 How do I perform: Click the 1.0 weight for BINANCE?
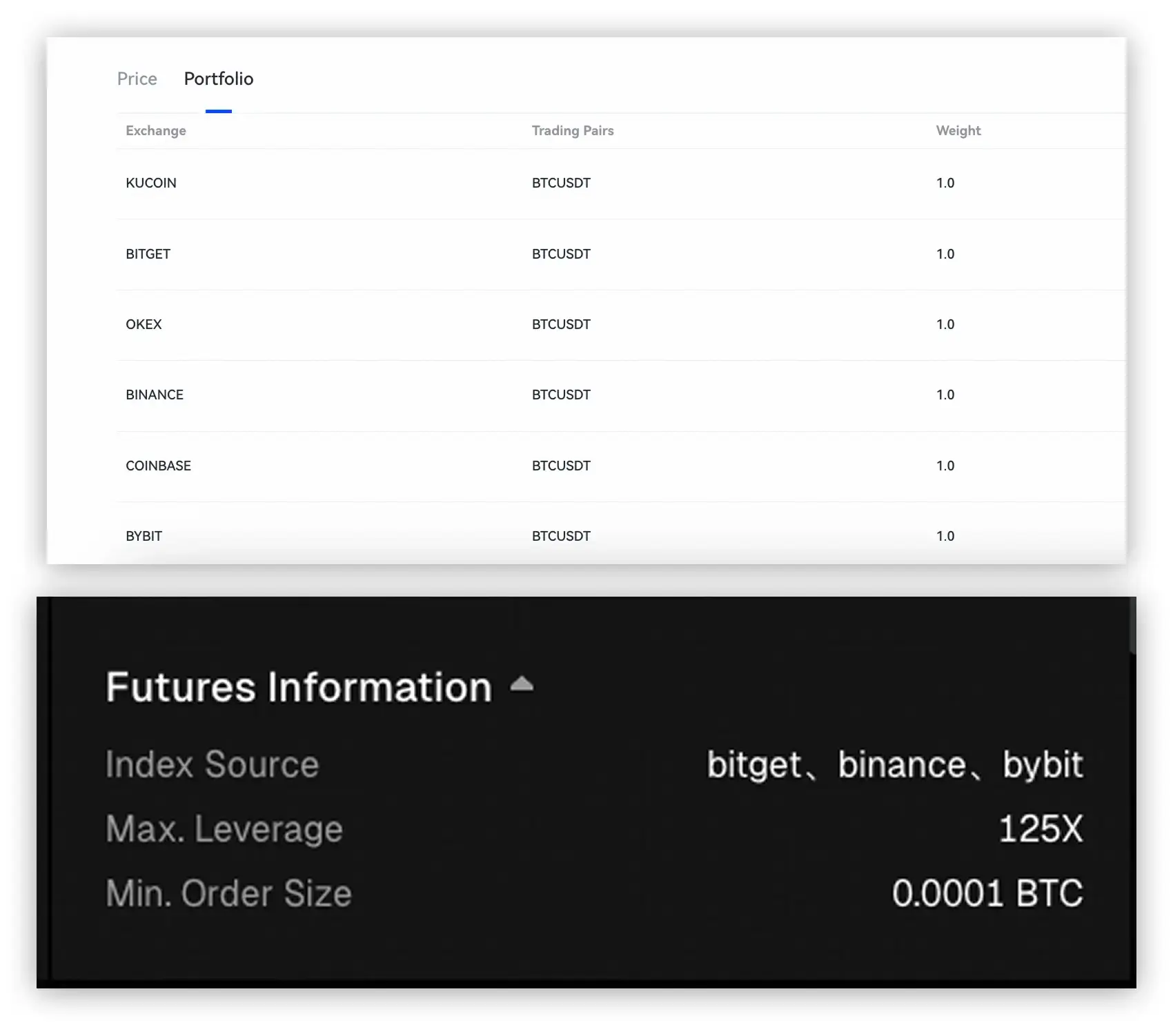click(945, 395)
